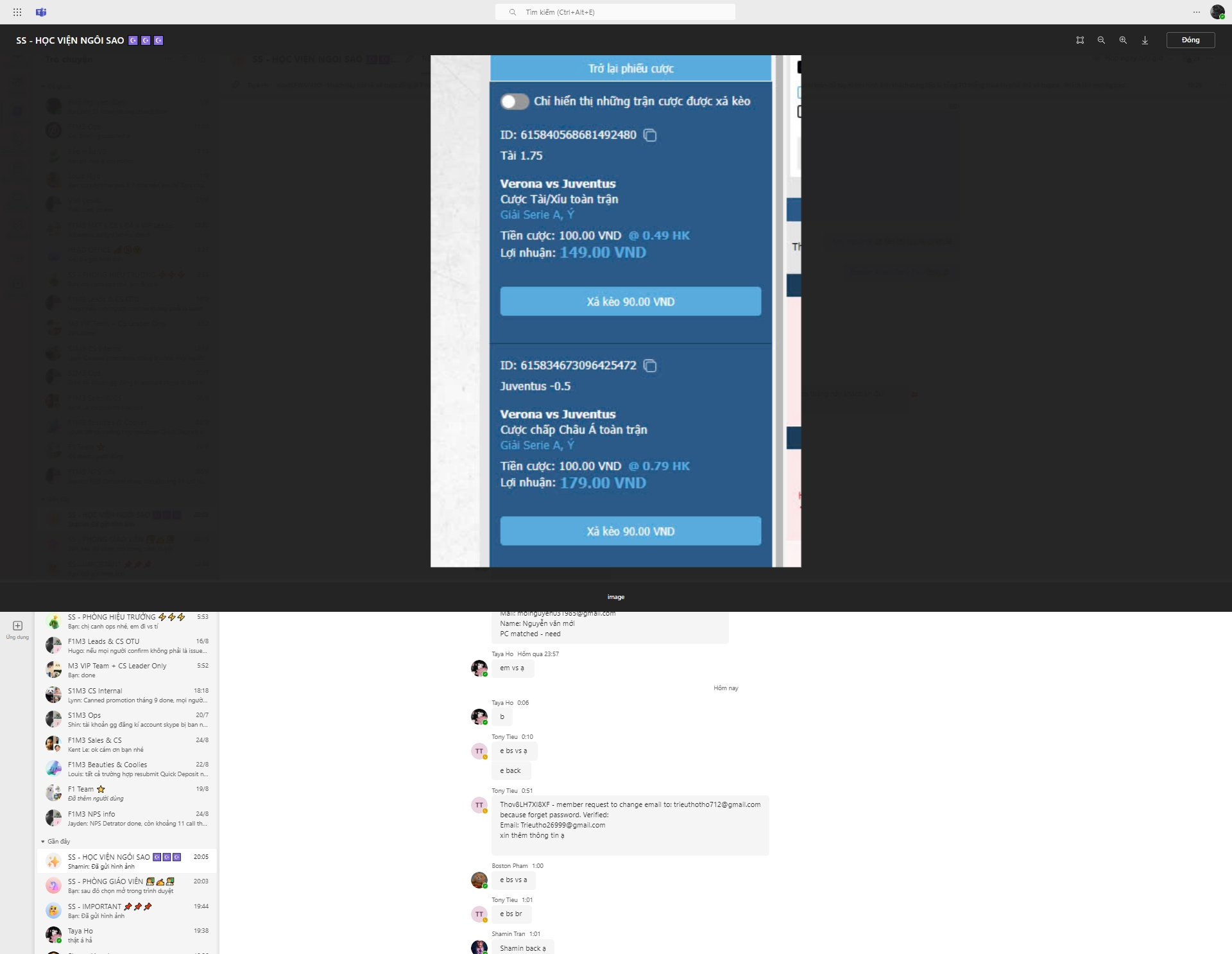Open the F1M3 Beauties & Coolies chat
Screen dimensions: 1232x954
[x=127, y=769]
